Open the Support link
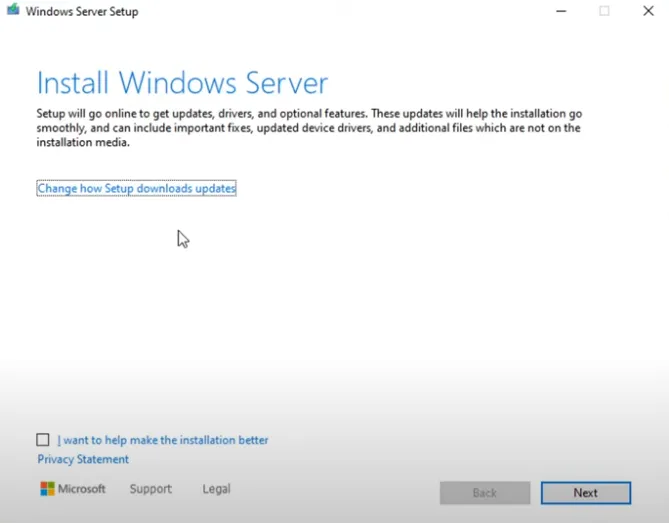 click(151, 488)
